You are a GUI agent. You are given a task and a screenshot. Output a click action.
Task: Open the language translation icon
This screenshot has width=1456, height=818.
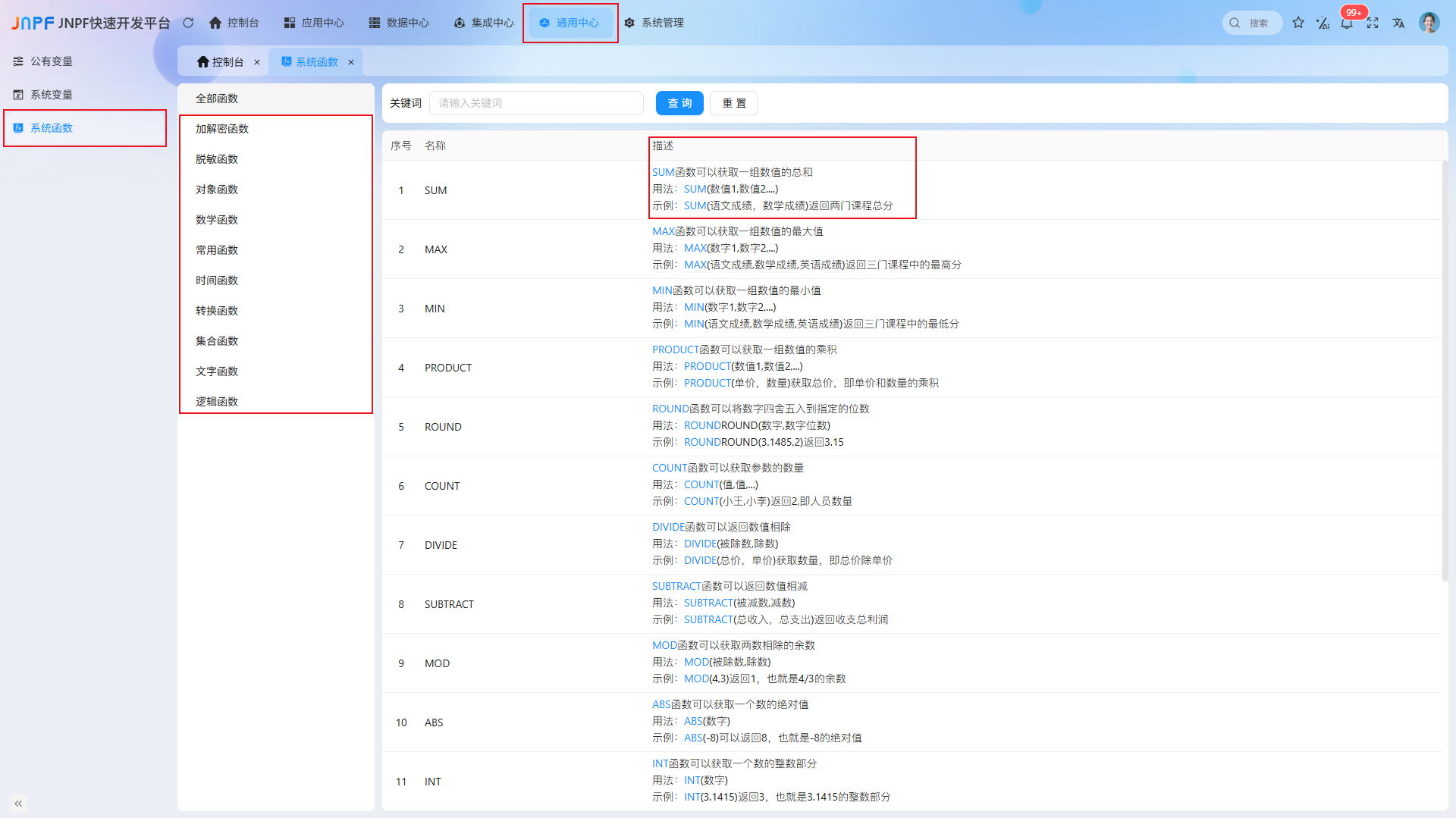point(1398,23)
